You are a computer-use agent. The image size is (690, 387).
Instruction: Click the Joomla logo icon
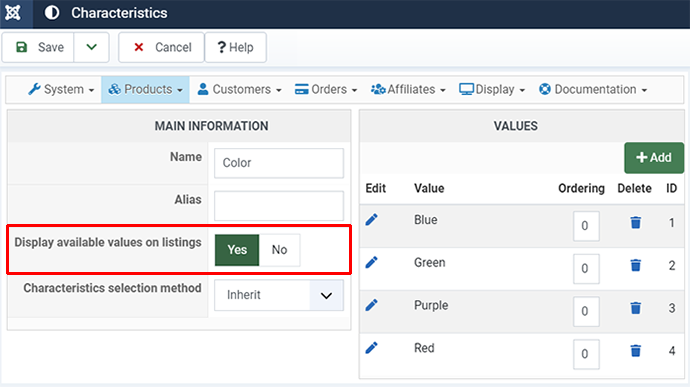[x=13, y=13]
